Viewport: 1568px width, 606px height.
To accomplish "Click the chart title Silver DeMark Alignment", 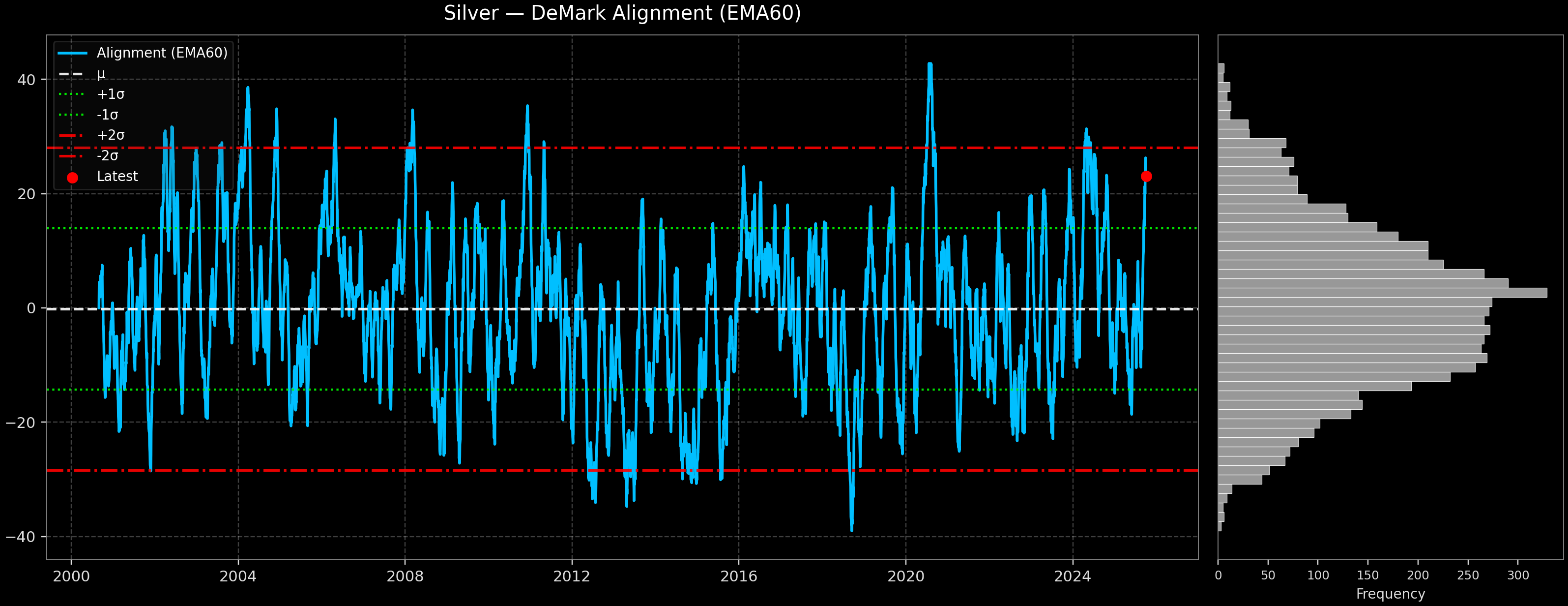I will click(x=622, y=13).
